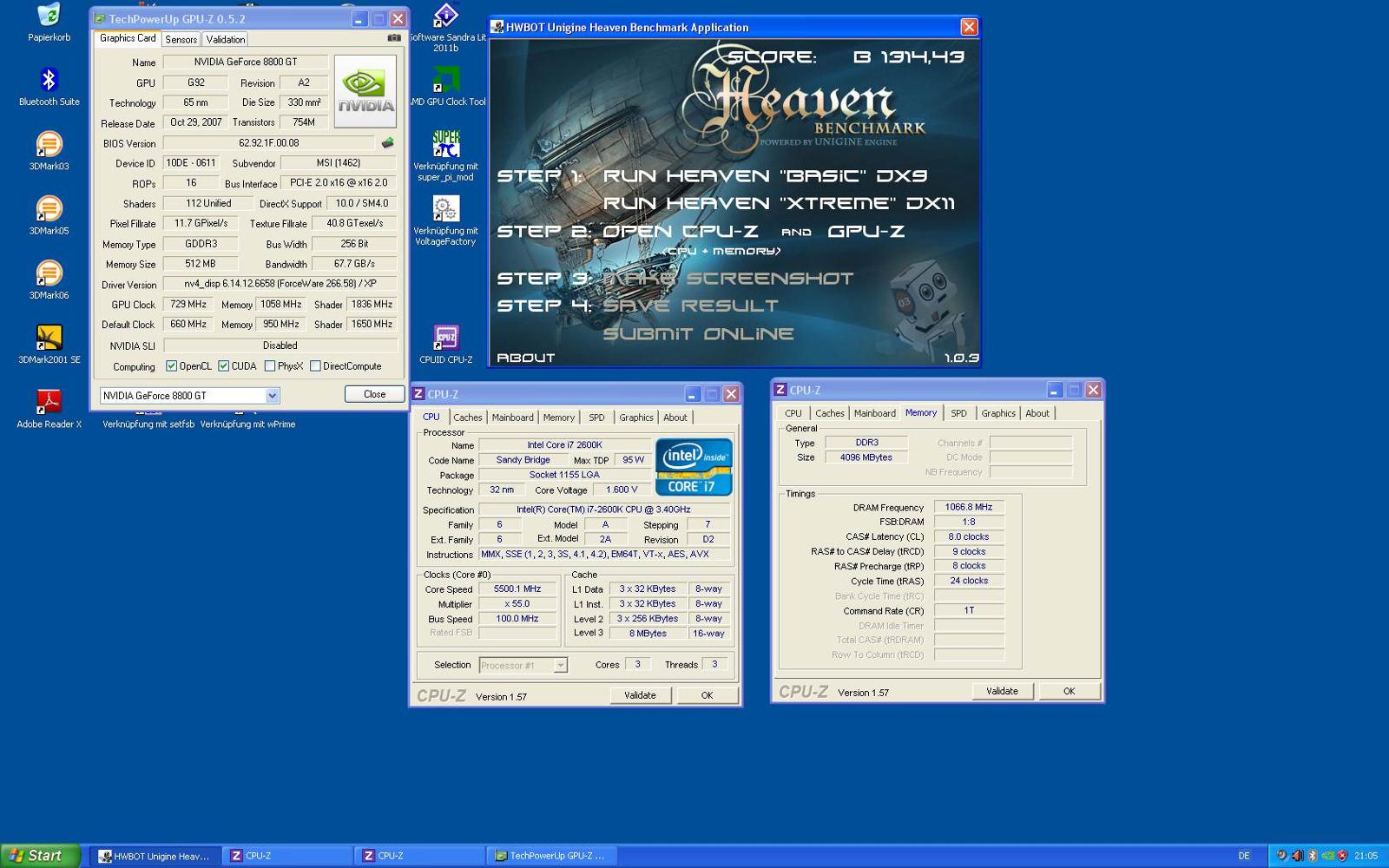Click the NVIDIA logo in GPU-Z
The height and width of the screenshot is (868, 1389).
[x=365, y=91]
